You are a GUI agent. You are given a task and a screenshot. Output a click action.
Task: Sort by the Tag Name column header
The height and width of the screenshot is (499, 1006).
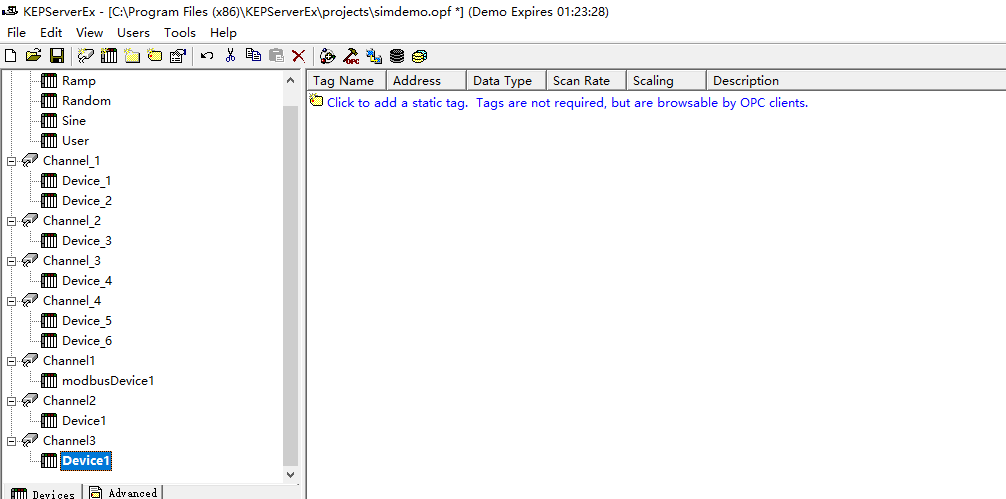click(346, 80)
